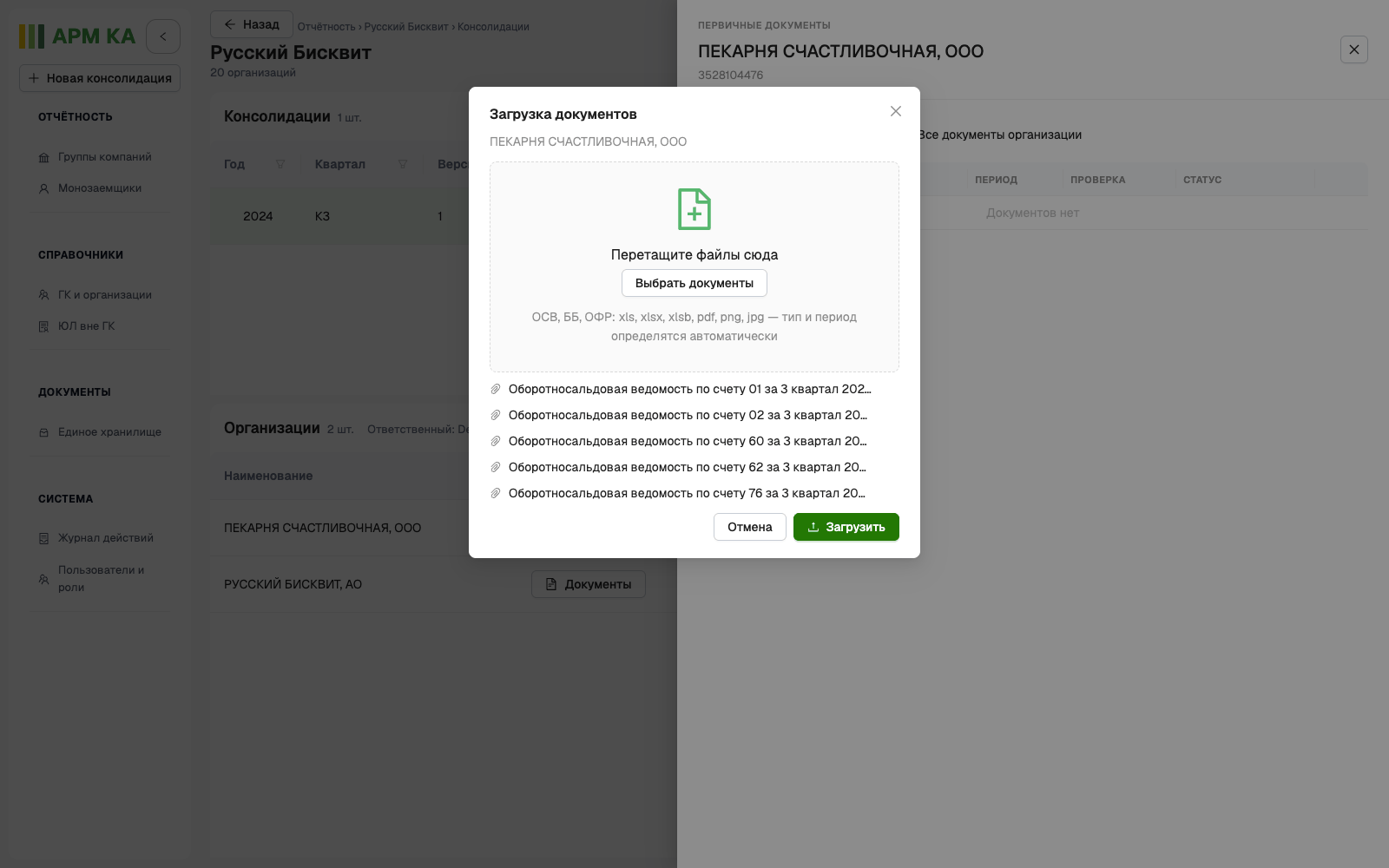Image resolution: width=1389 pixels, height=868 pixels.
Task: Click Новая консолидация button
Action: [x=100, y=78]
